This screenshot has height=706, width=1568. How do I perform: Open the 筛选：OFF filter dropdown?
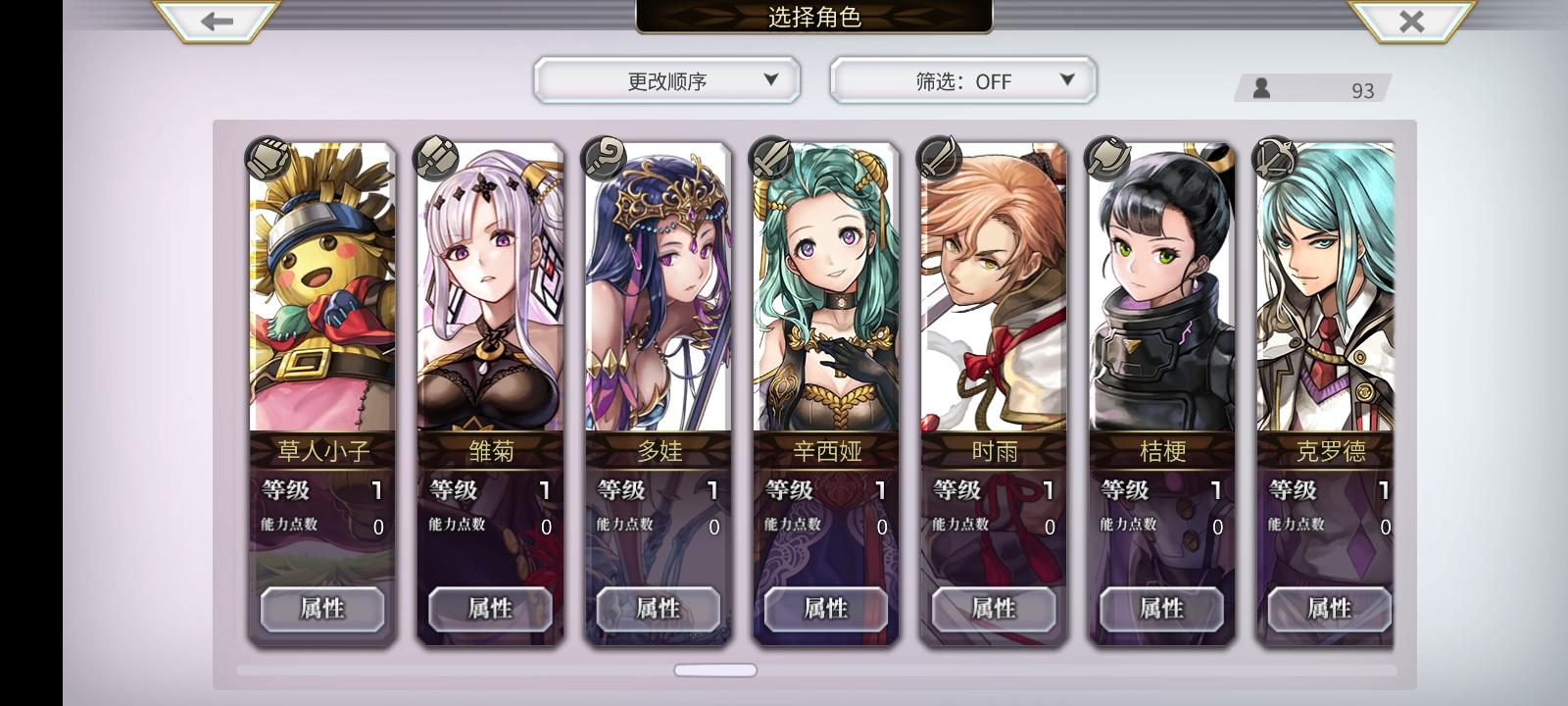click(x=962, y=80)
